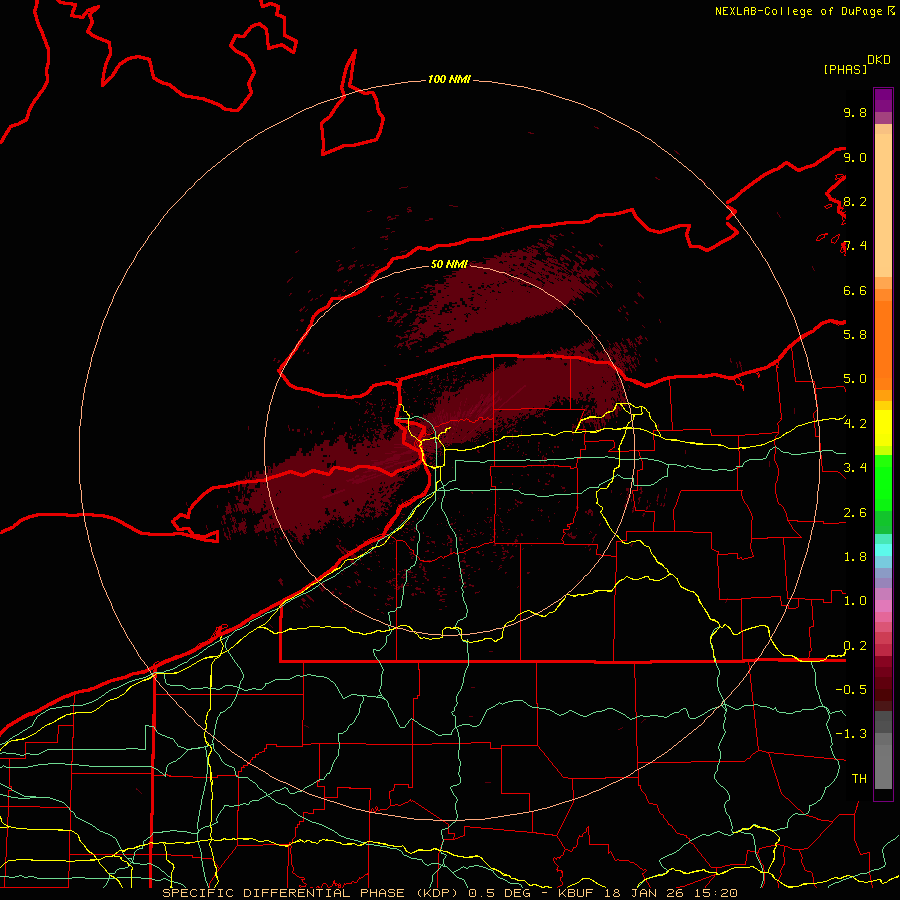Image resolution: width=900 pixels, height=900 pixels.
Task: Click the orange color band near 5.8
Action: (x=883, y=335)
